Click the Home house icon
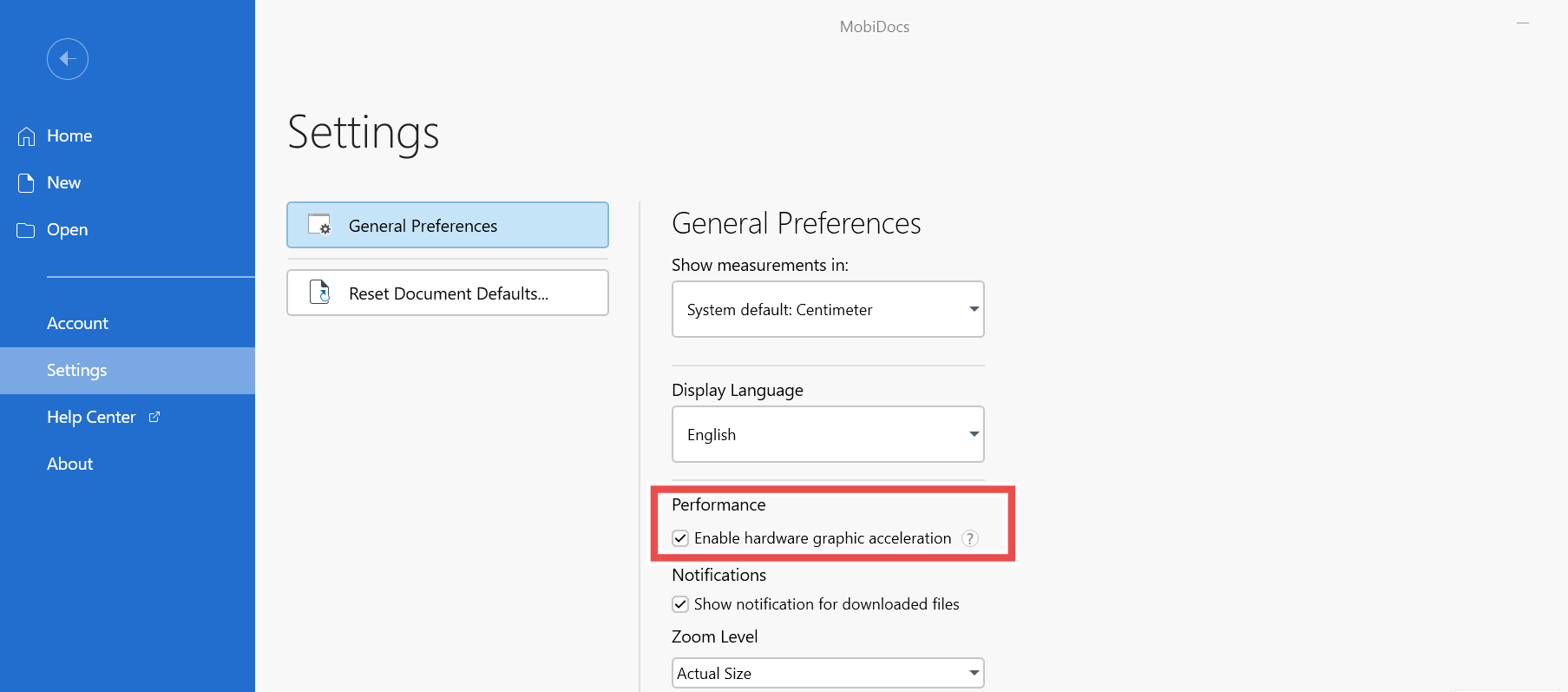 pos(27,136)
